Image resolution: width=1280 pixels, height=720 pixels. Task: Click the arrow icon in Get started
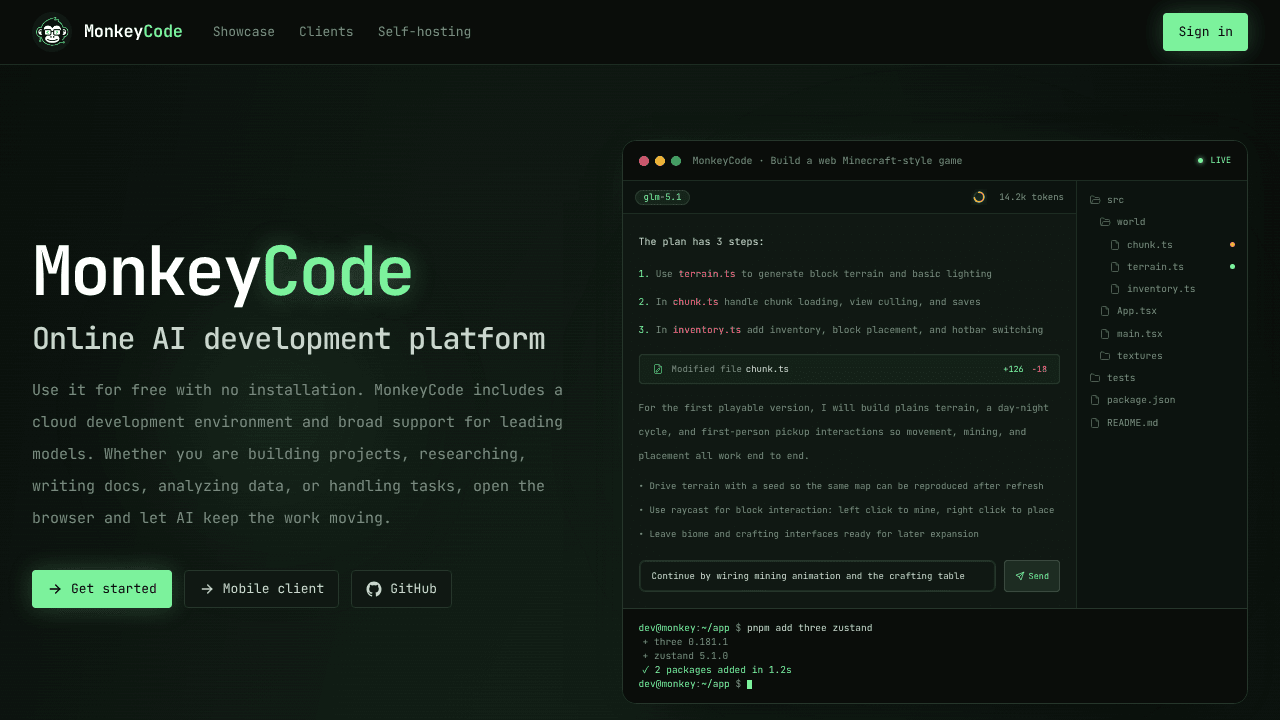[55, 589]
